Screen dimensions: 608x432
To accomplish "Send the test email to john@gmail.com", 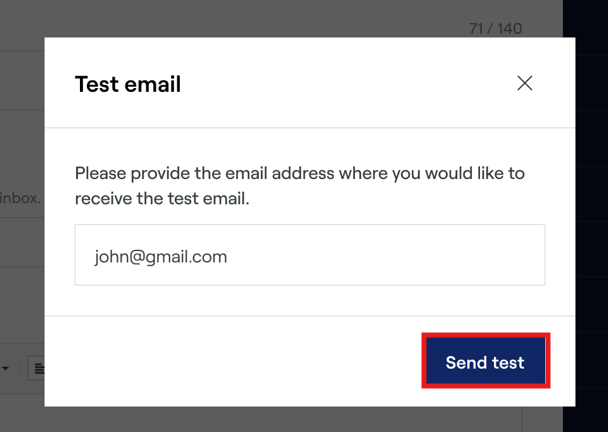I will [x=485, y=362].
